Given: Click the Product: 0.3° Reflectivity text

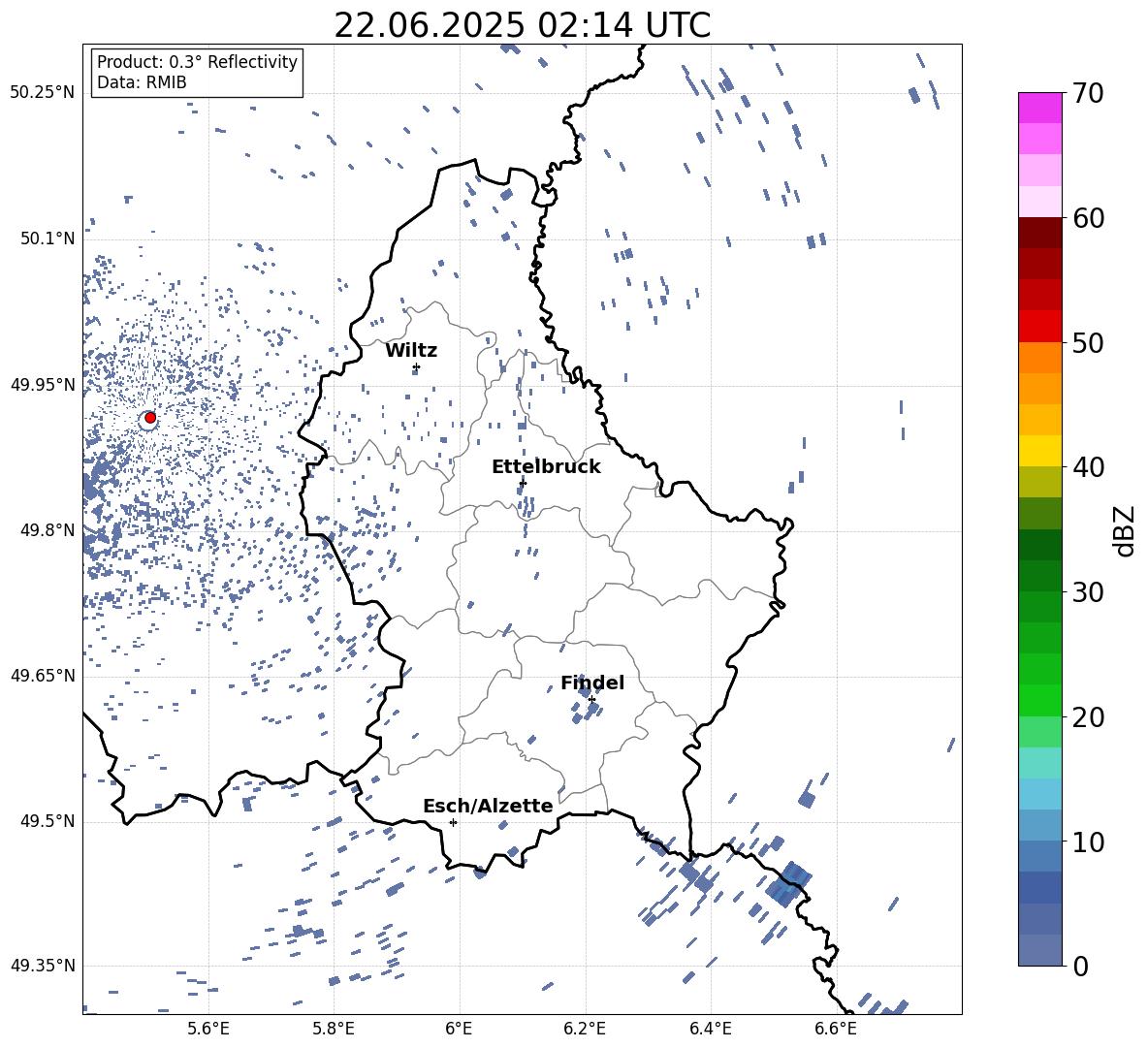Looking at the screenshot, I should click(197, 61).
